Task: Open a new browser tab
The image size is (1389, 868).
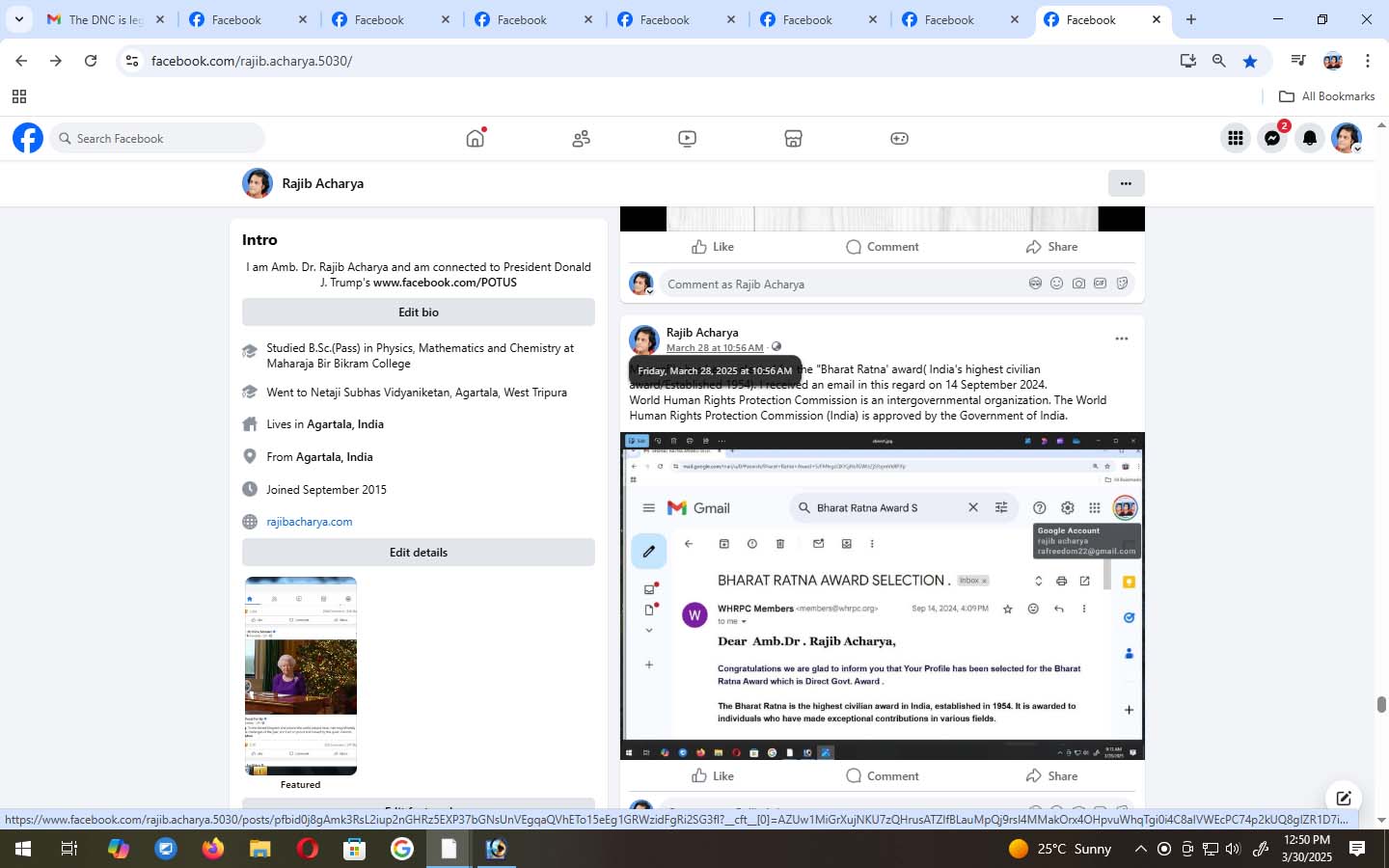Action: click(x=1191, y=19)
